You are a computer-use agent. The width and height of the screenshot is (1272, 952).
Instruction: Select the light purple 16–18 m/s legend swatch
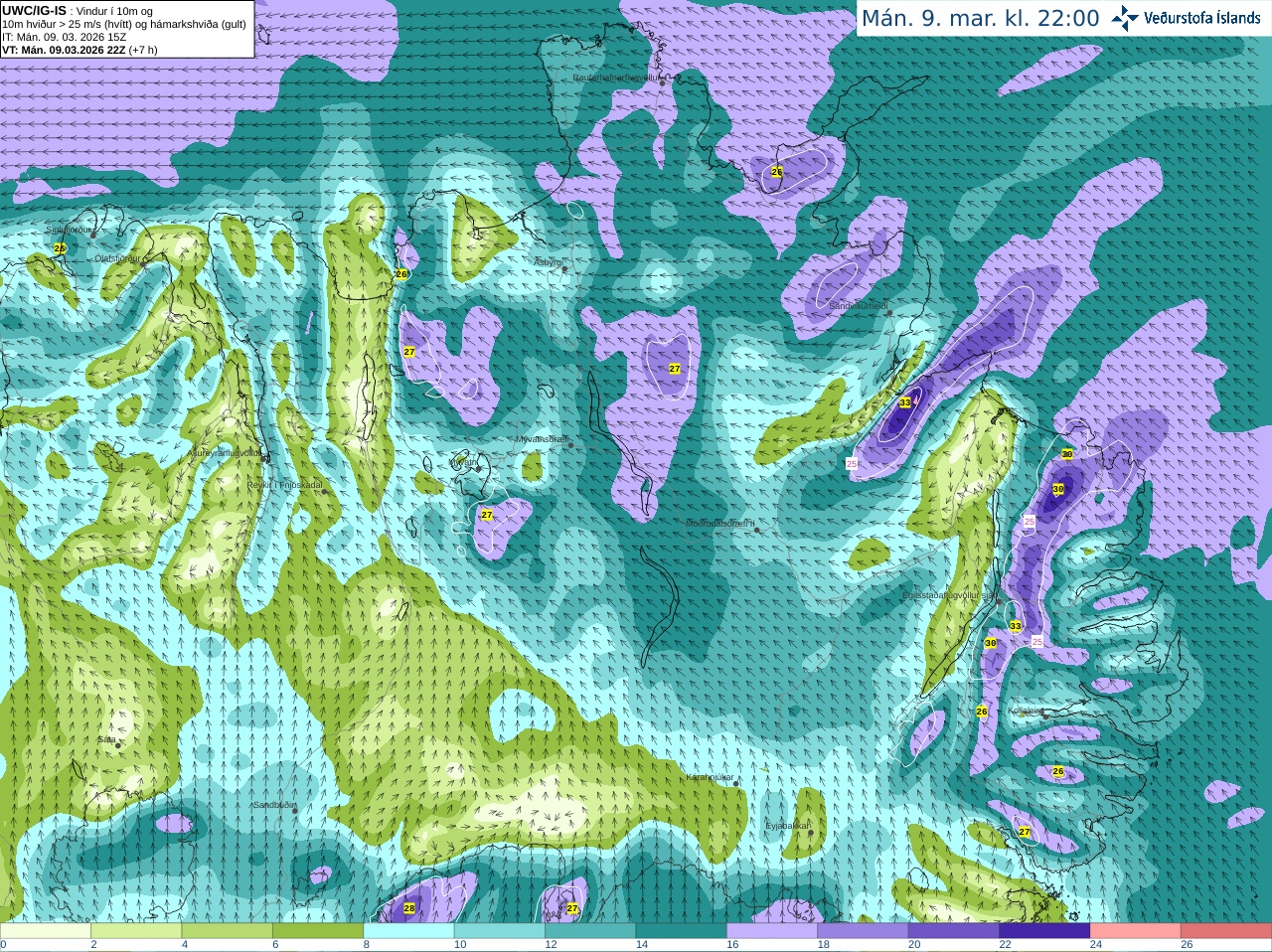pos(772,931)
